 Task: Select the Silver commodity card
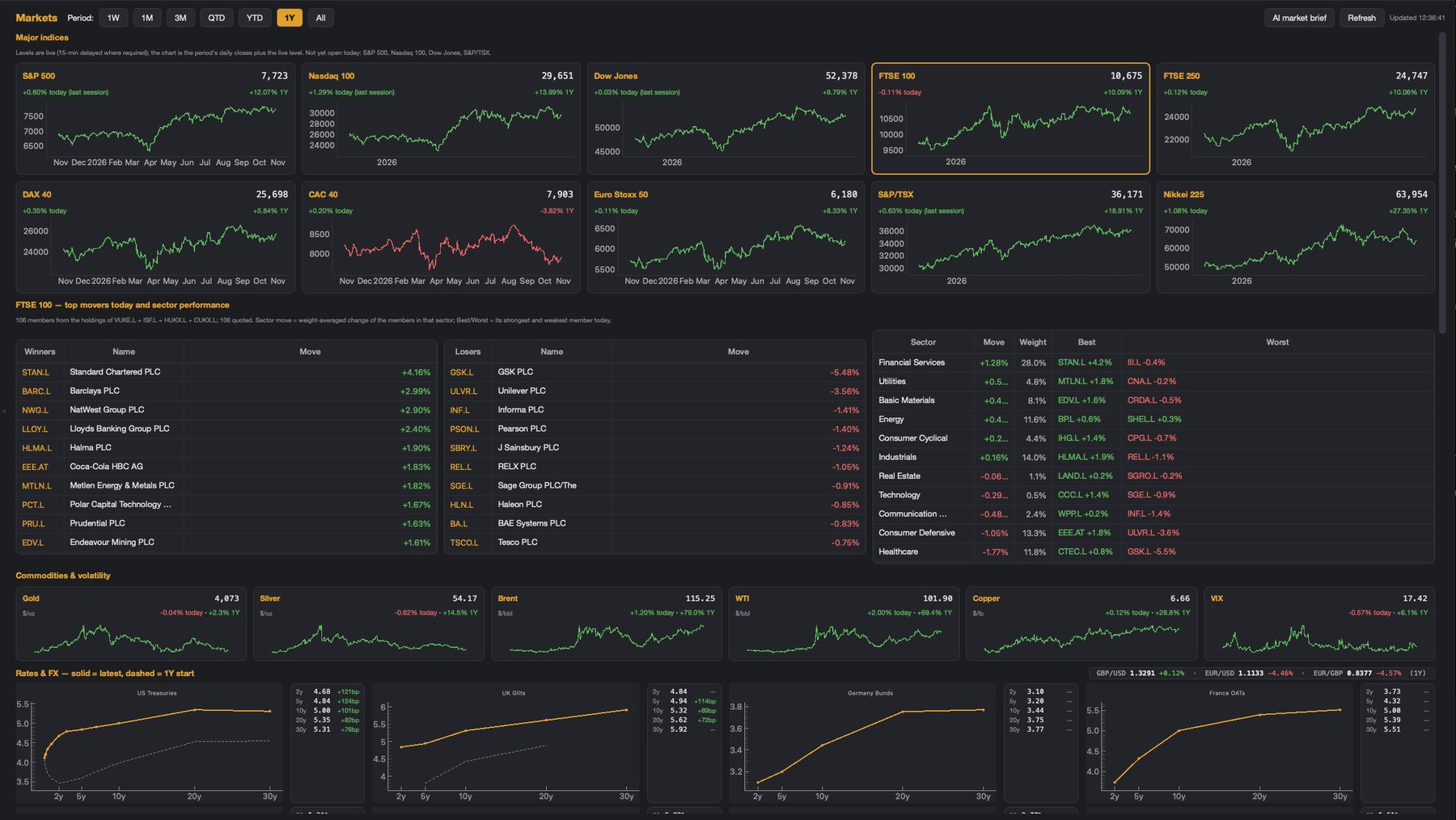pyautogui.click(x=369, y=623)
